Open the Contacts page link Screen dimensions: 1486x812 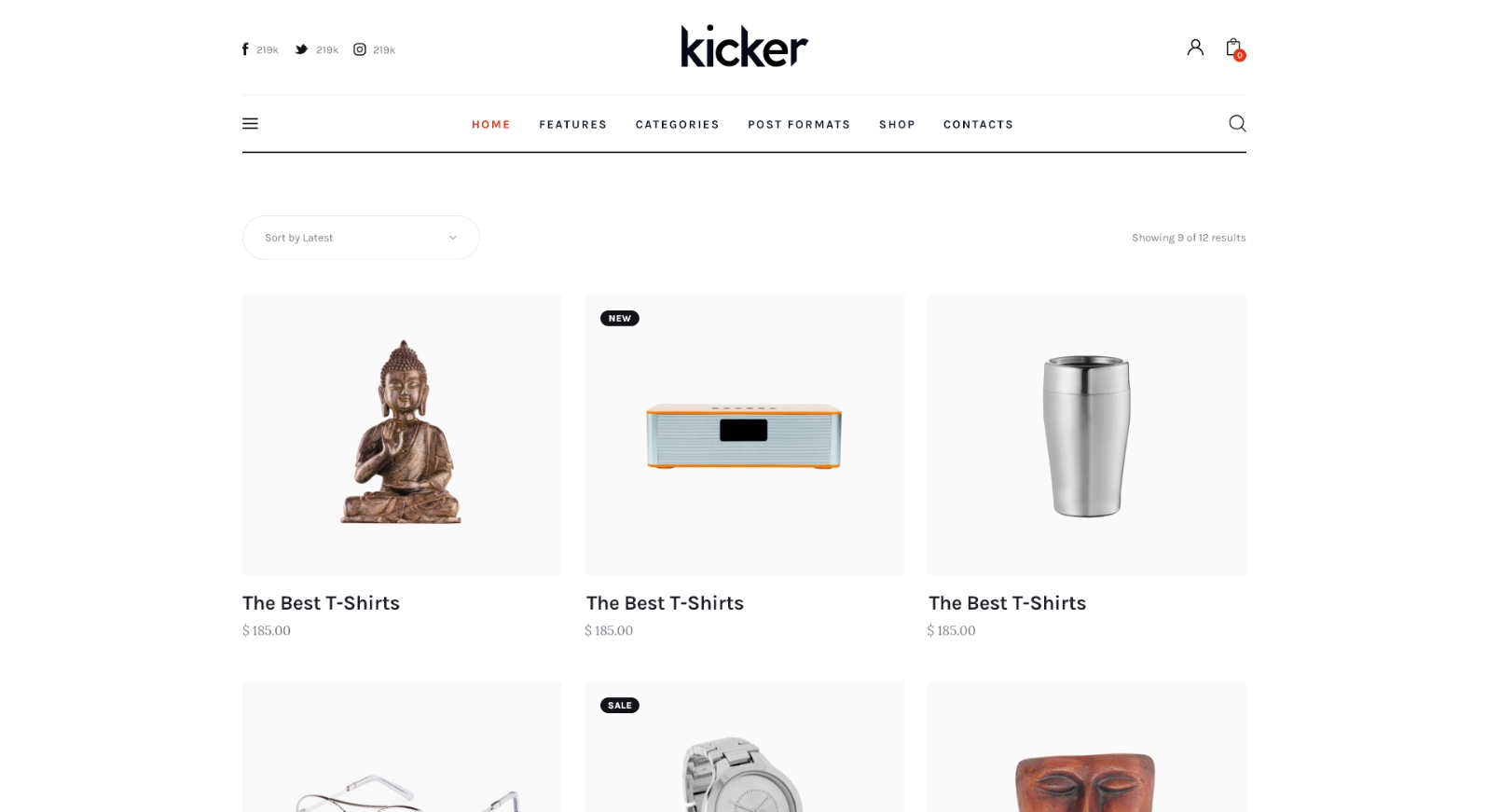[978, 124]
